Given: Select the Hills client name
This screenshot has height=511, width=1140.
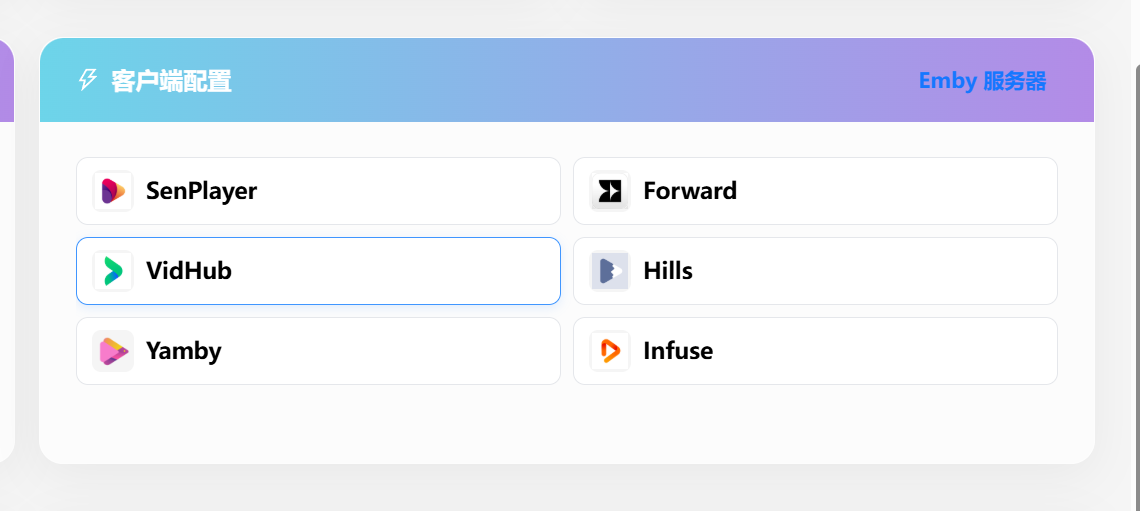Looking at the screenshot, I should (x=668, y=271).
